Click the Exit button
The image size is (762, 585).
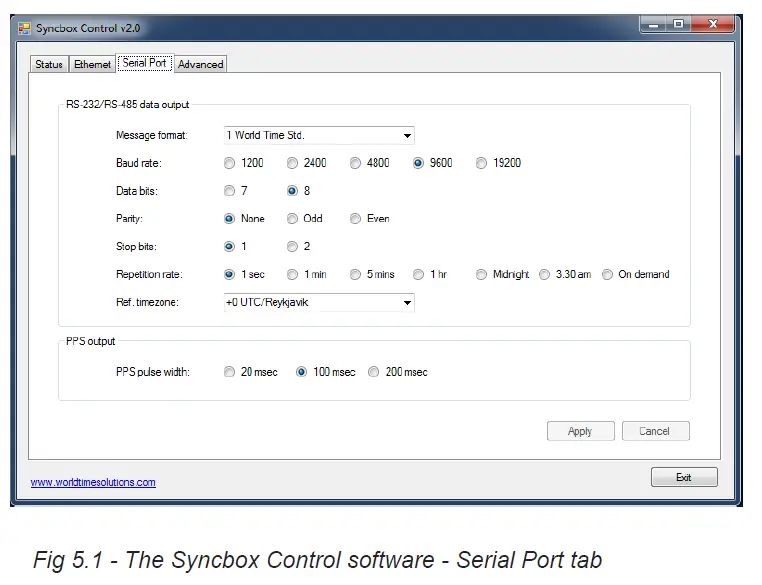coord(684,478)
